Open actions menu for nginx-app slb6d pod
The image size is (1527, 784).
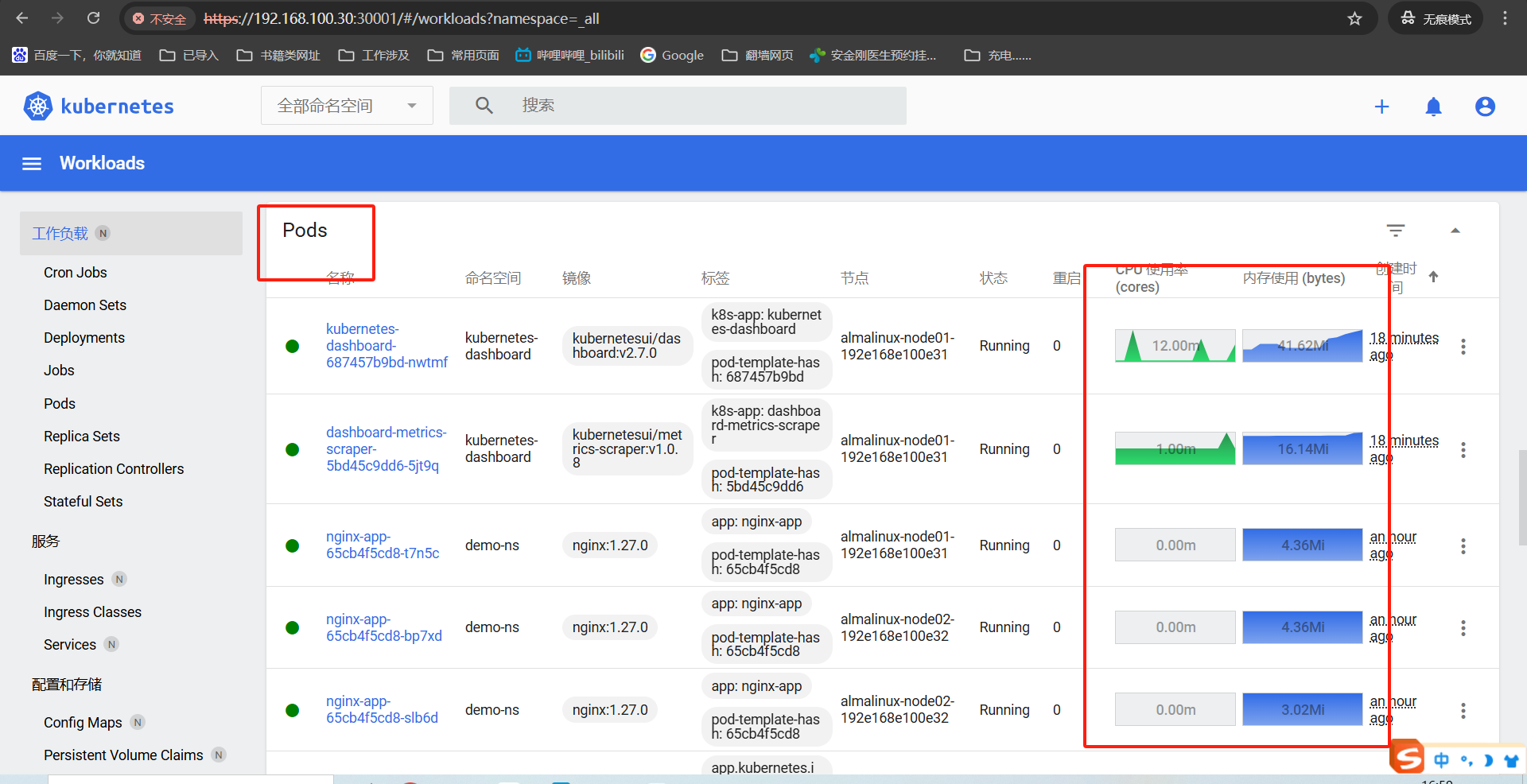(1463, 711)
